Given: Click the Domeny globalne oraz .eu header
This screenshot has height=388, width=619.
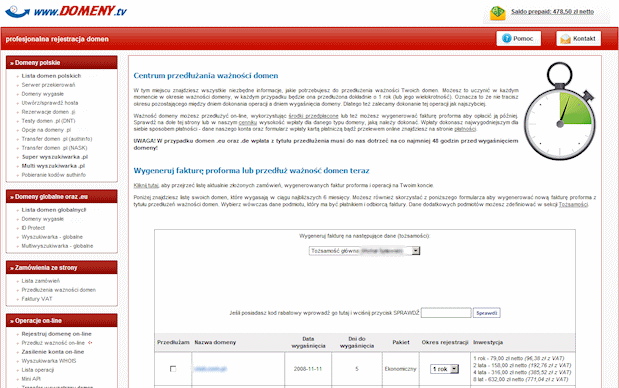Looking at the screenshot, I should pyautogui.click(x=62, y=197).
